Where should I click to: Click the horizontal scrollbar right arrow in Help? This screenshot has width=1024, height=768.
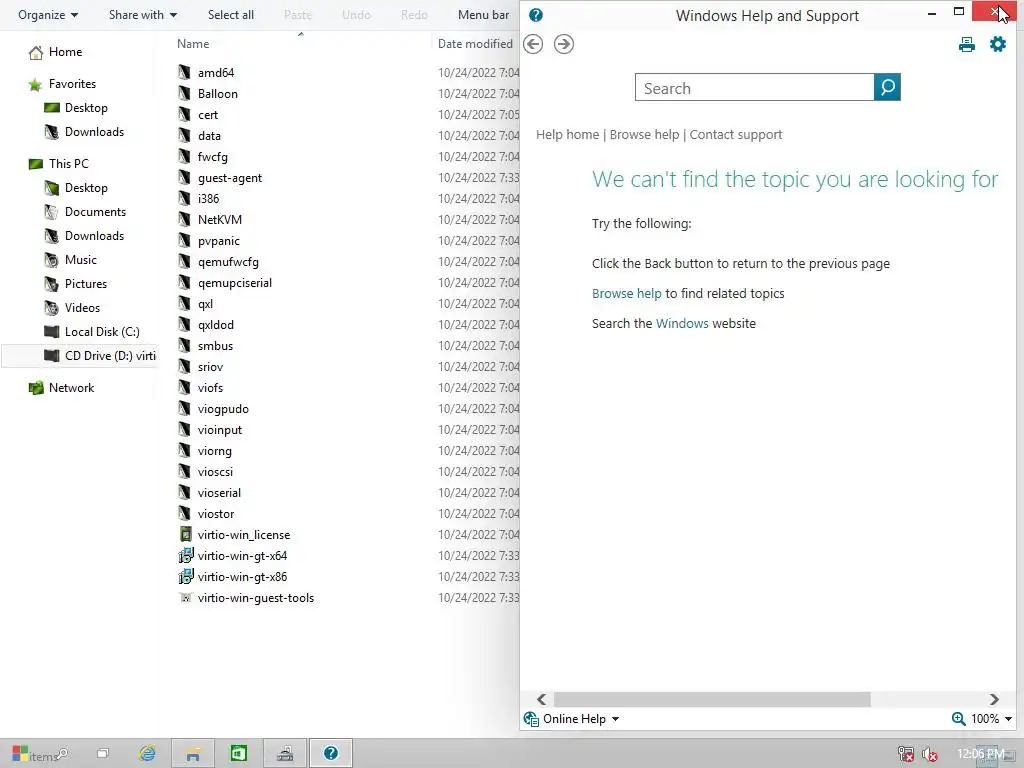tap(994, 699)
